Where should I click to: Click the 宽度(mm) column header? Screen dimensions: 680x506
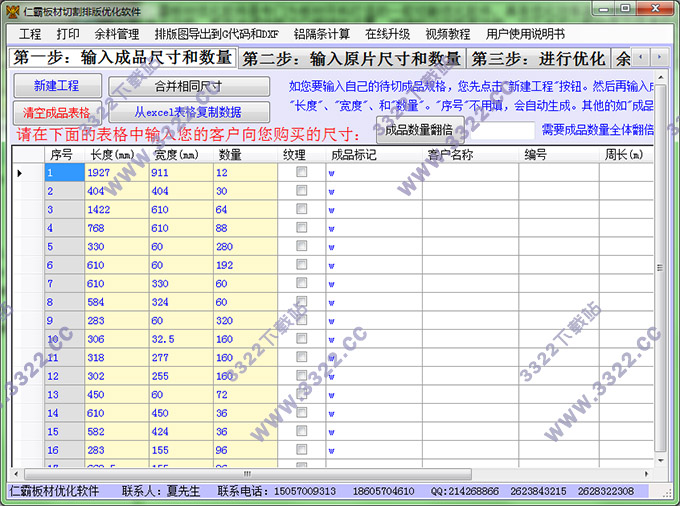(x=181, y=154)
